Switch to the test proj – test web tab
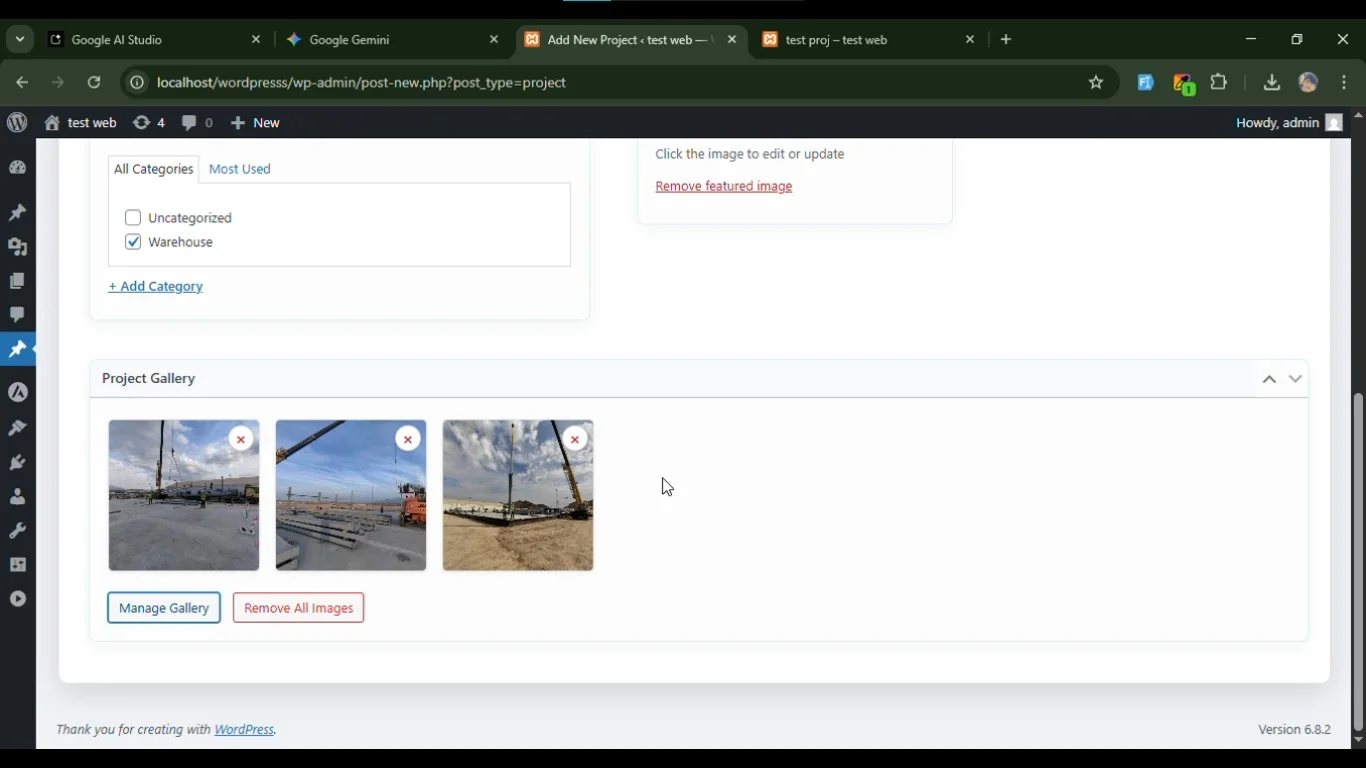Image resolution: width=1366 pixels, height=768 pixels. click(868, 40)
